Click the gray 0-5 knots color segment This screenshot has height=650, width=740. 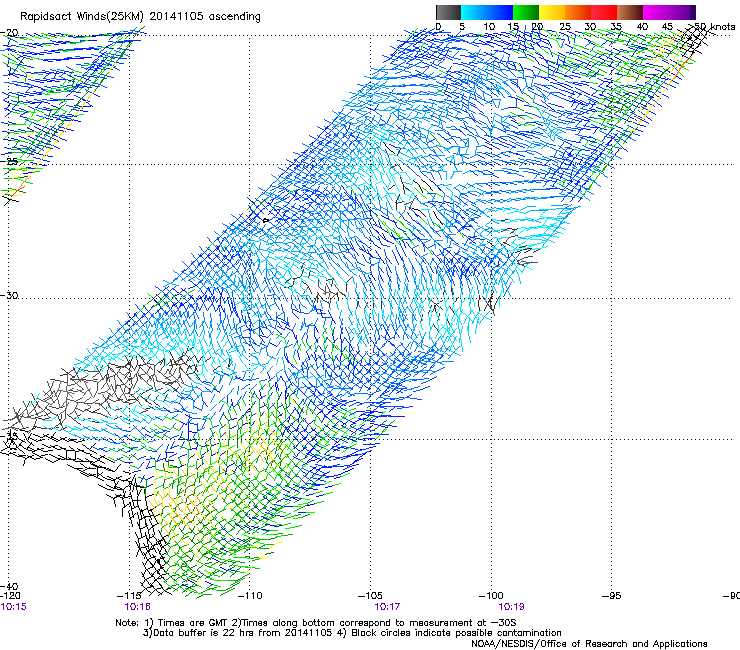[x=448, y=12]
